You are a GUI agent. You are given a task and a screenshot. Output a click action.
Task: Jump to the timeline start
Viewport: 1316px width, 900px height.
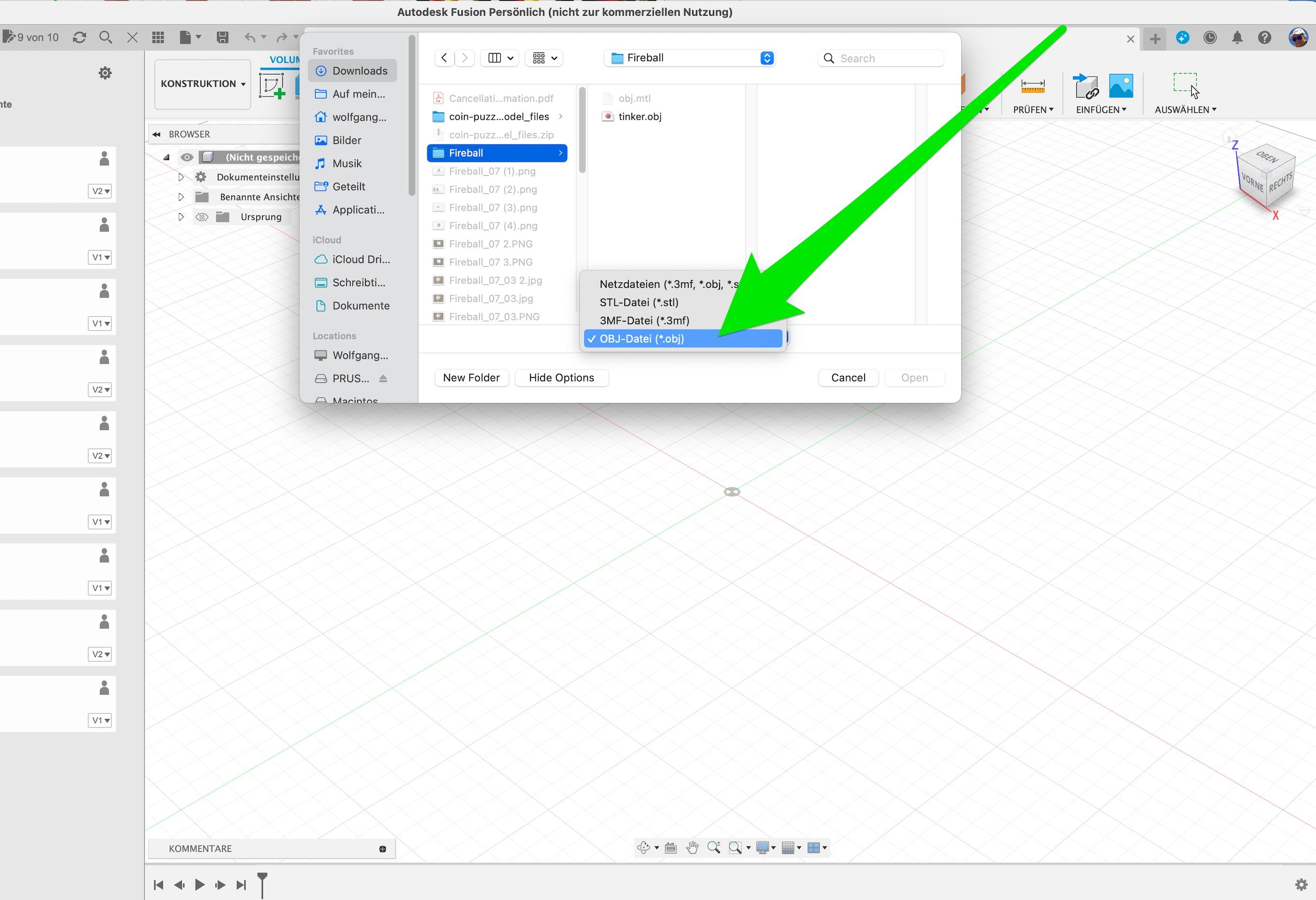click(159, 885)
